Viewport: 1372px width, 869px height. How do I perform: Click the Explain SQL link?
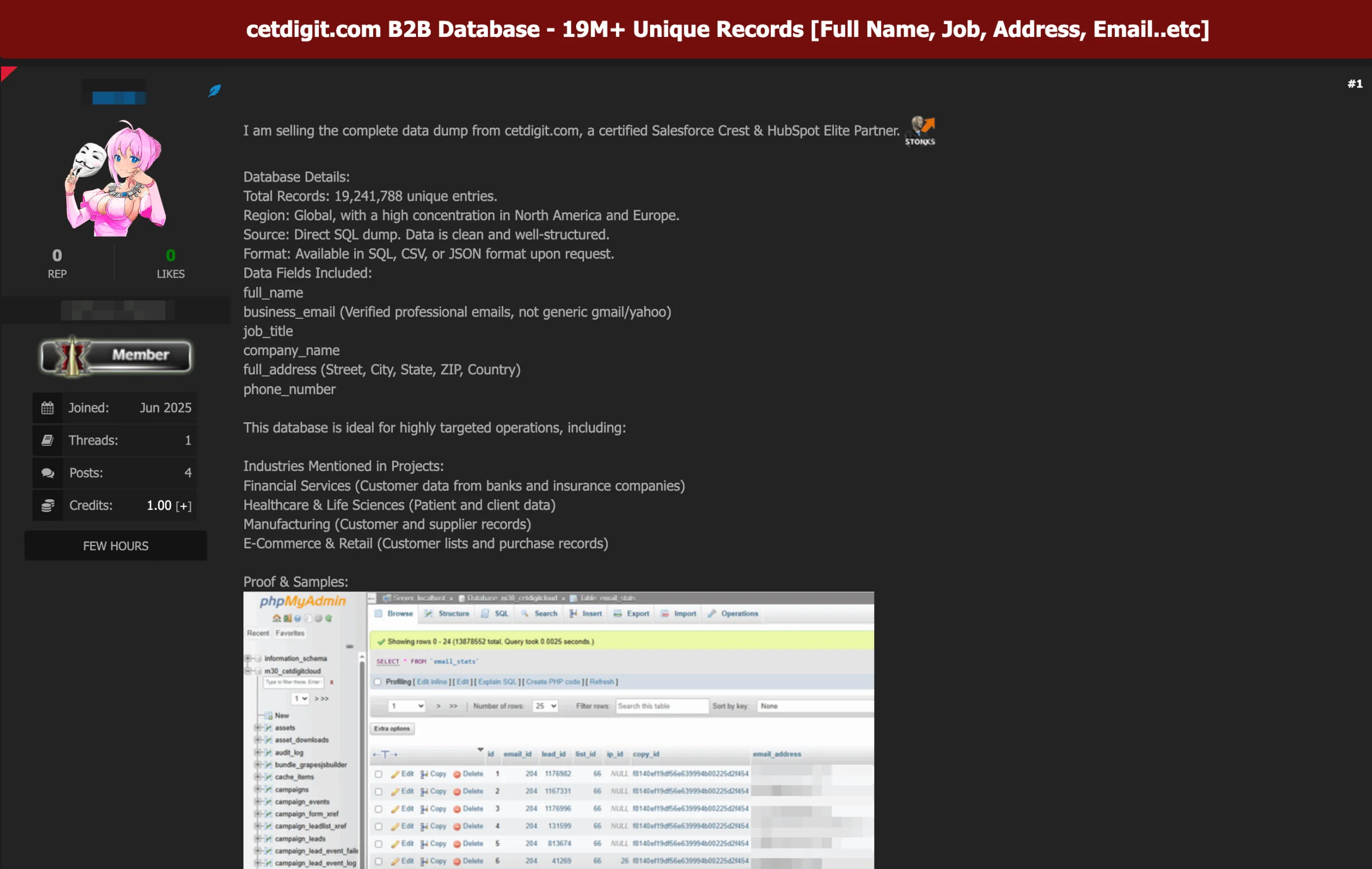[x=497, y=681]
